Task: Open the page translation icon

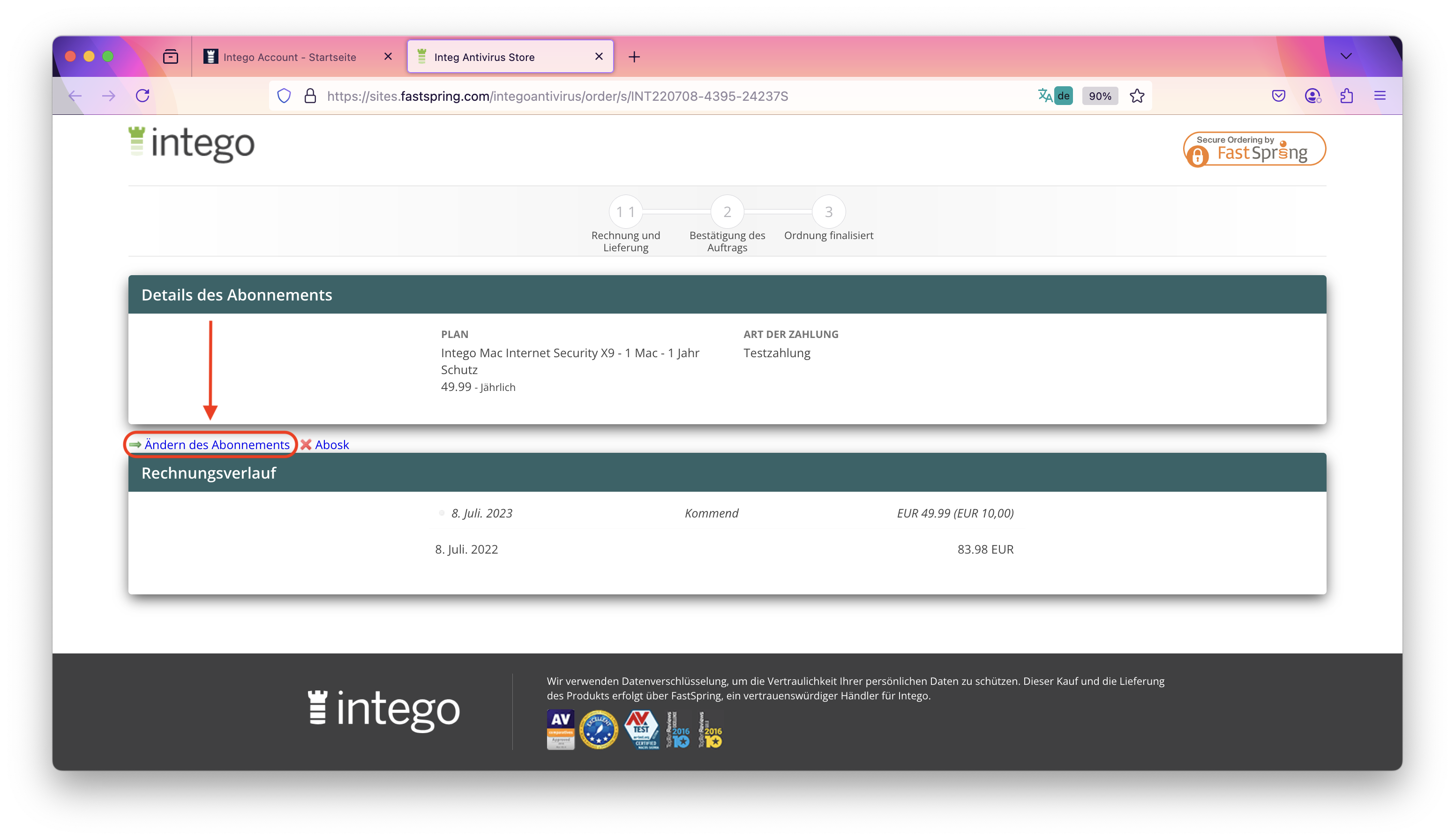Action: pos(1045,96)
